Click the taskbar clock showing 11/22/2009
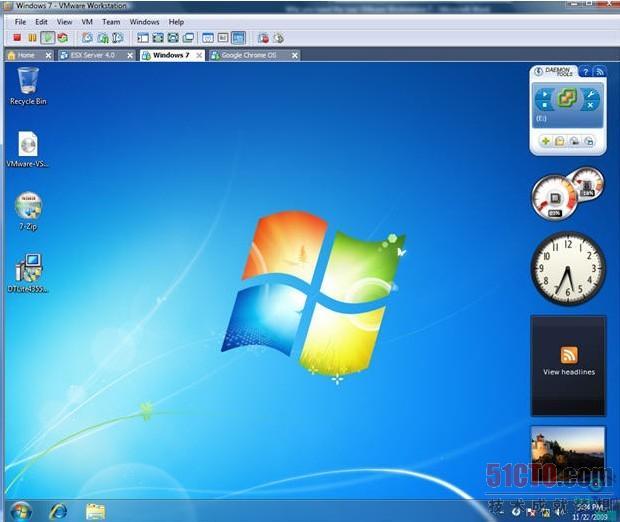The image size is (620, 522). pyautogui.click(x=590, y=512)
